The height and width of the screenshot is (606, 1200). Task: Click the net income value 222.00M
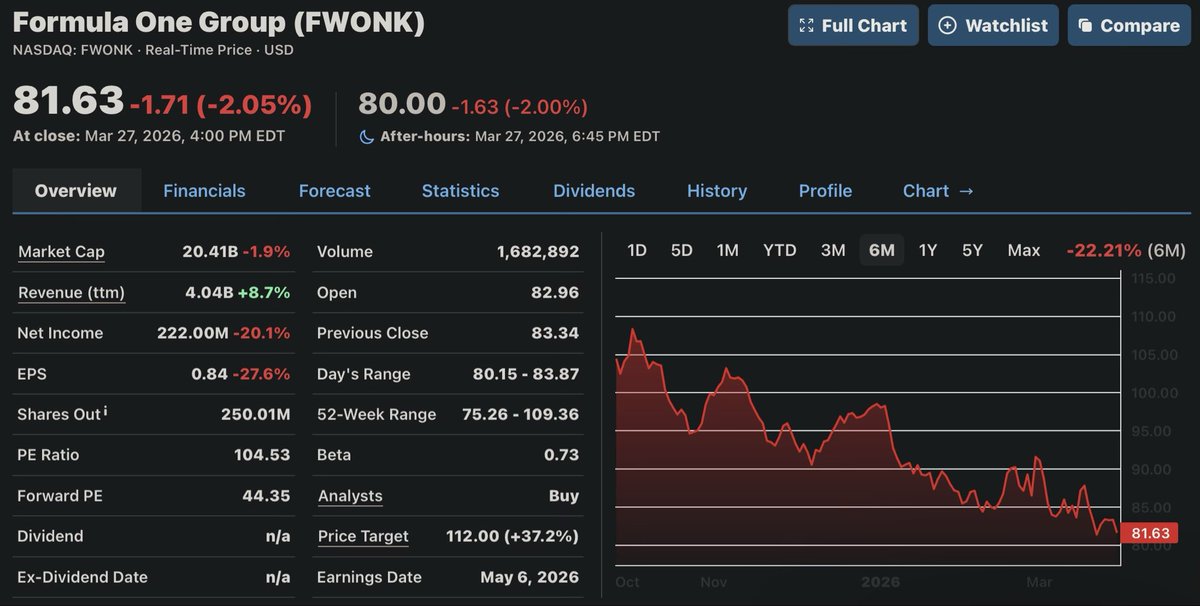[x=193, y=333]
